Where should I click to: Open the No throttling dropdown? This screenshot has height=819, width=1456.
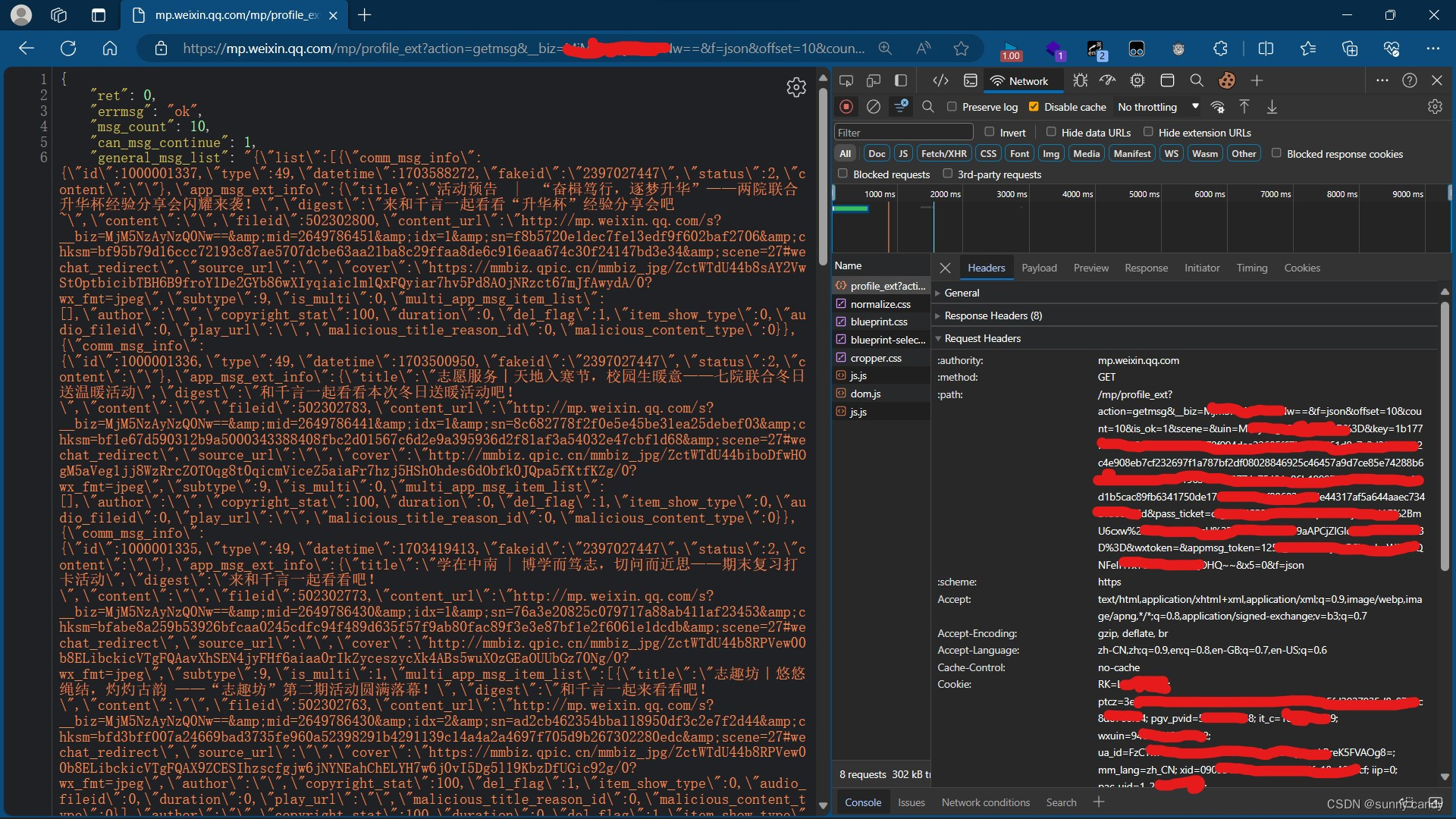coord(1159,107)
